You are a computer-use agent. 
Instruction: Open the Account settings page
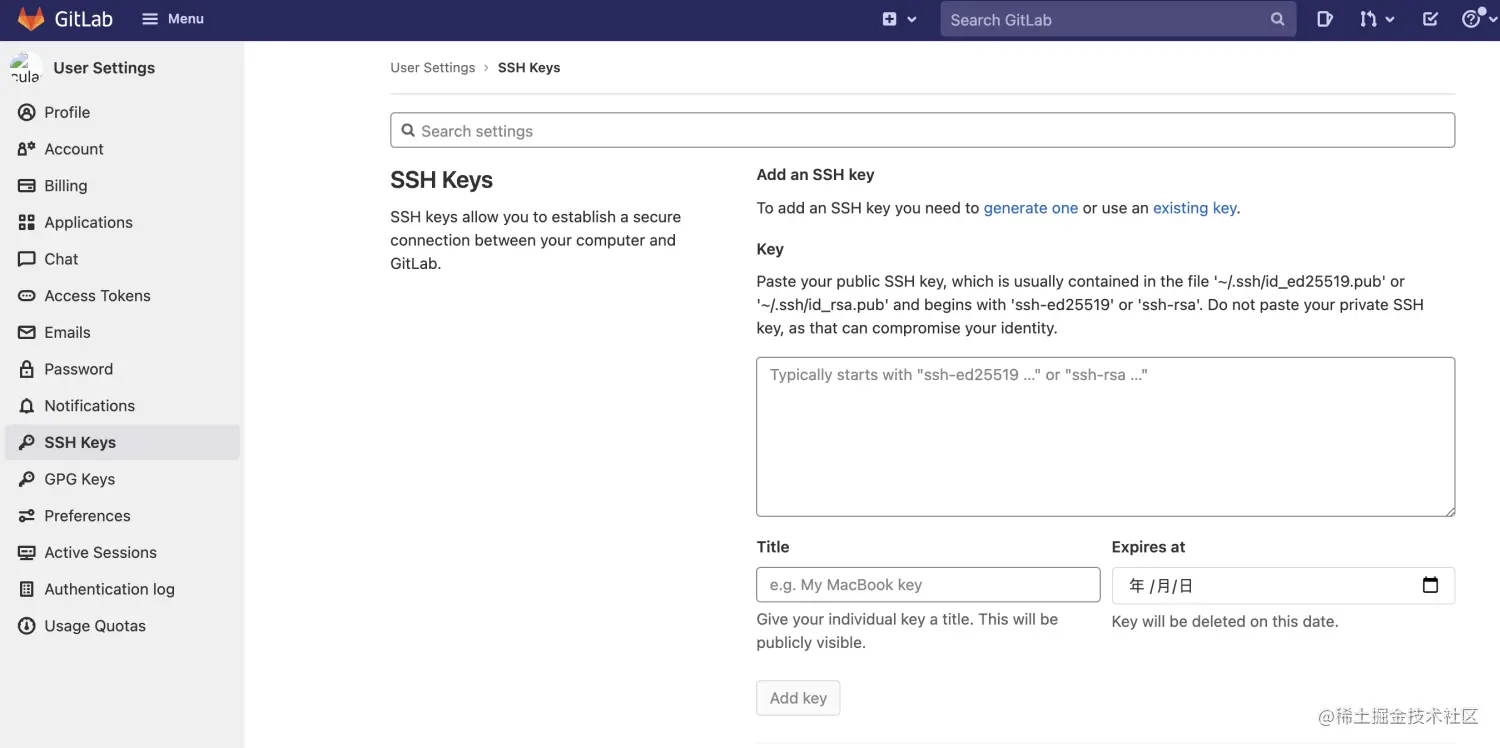(74, 149)
